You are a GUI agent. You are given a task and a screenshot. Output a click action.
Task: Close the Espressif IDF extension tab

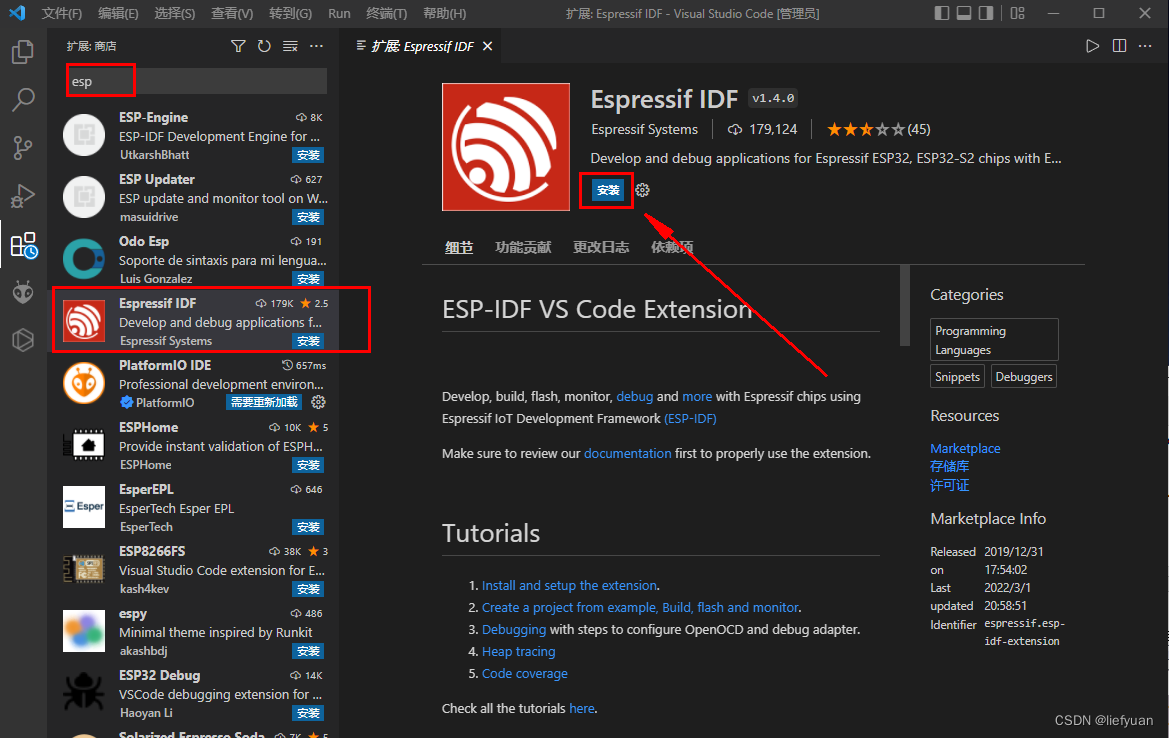488,46
